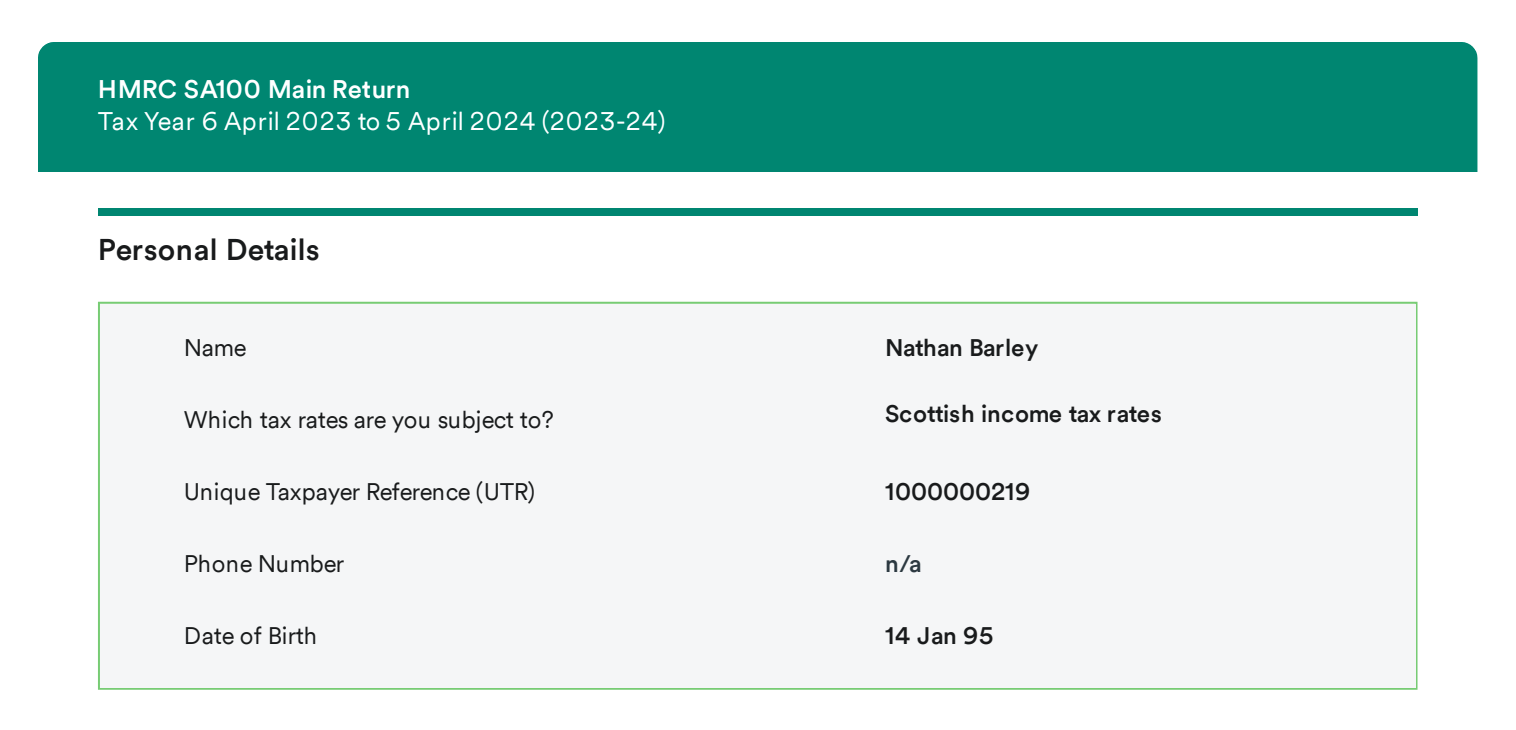1516x730 pixels.
Task: Select the Tax Year subtitle line in header
Action: [381, 123]
